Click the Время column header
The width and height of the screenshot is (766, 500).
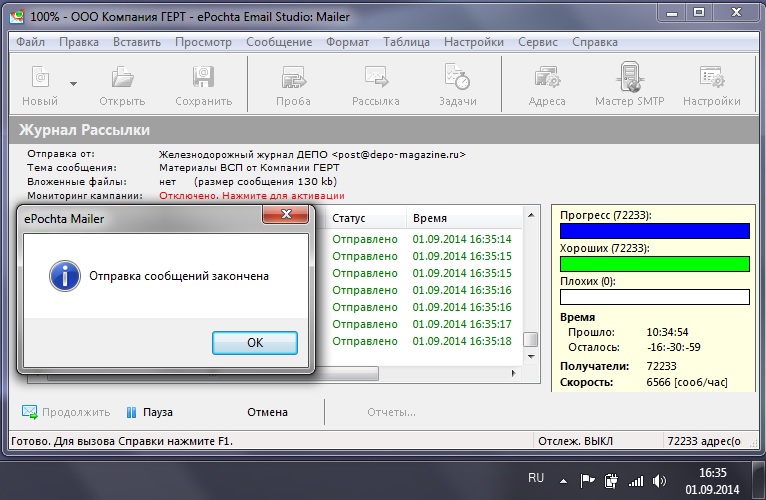tap(464, 218)
